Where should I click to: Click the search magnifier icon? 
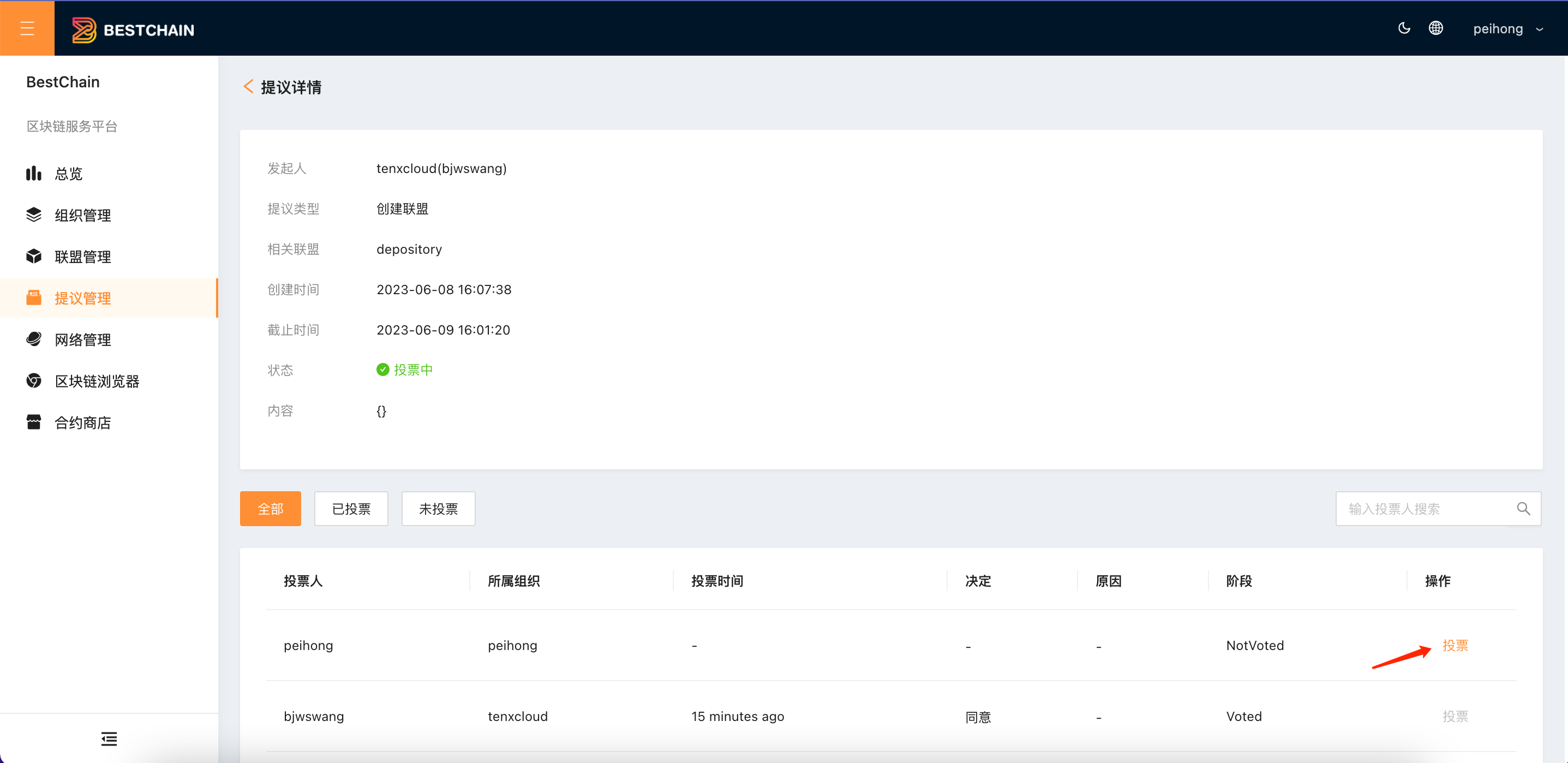pyautogui.click(x=1523, y=509)
